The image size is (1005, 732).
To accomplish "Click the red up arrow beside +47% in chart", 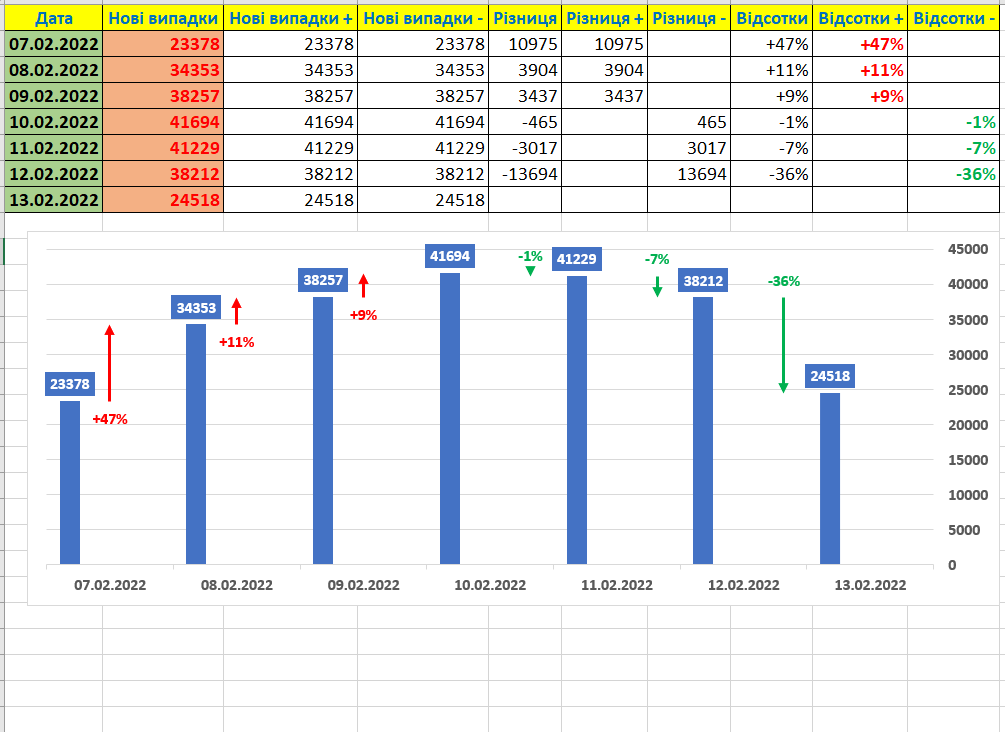I will (110, 364).
